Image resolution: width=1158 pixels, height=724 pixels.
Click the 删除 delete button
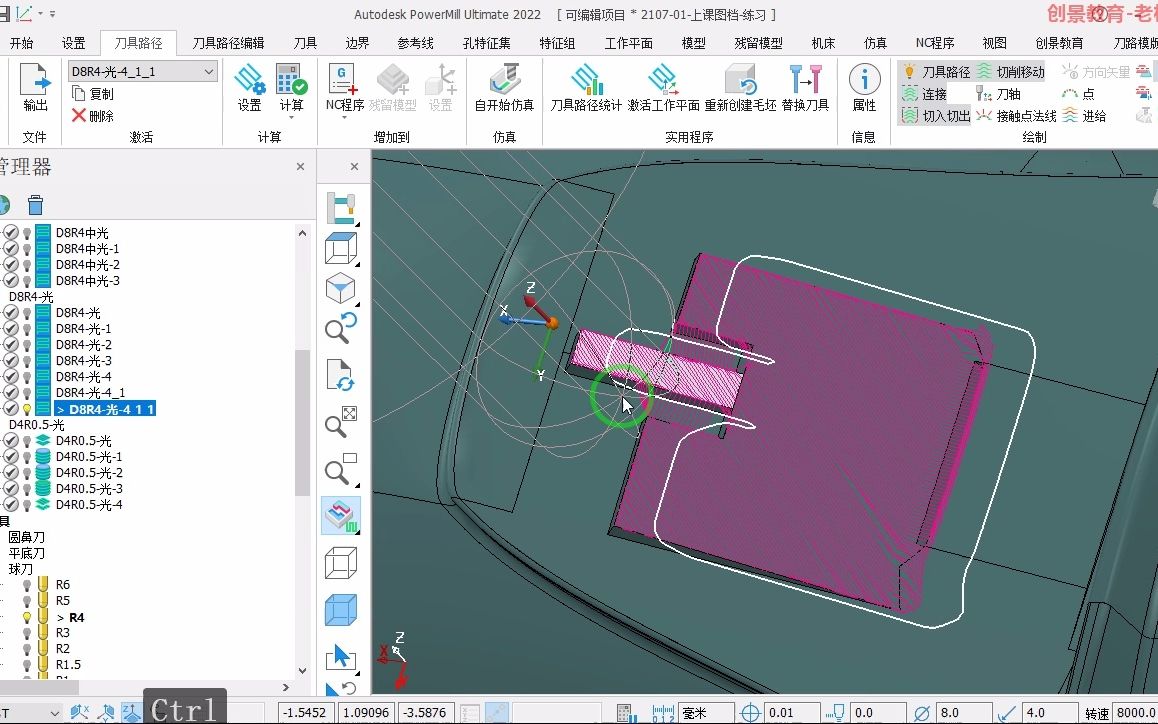[93, 116]
